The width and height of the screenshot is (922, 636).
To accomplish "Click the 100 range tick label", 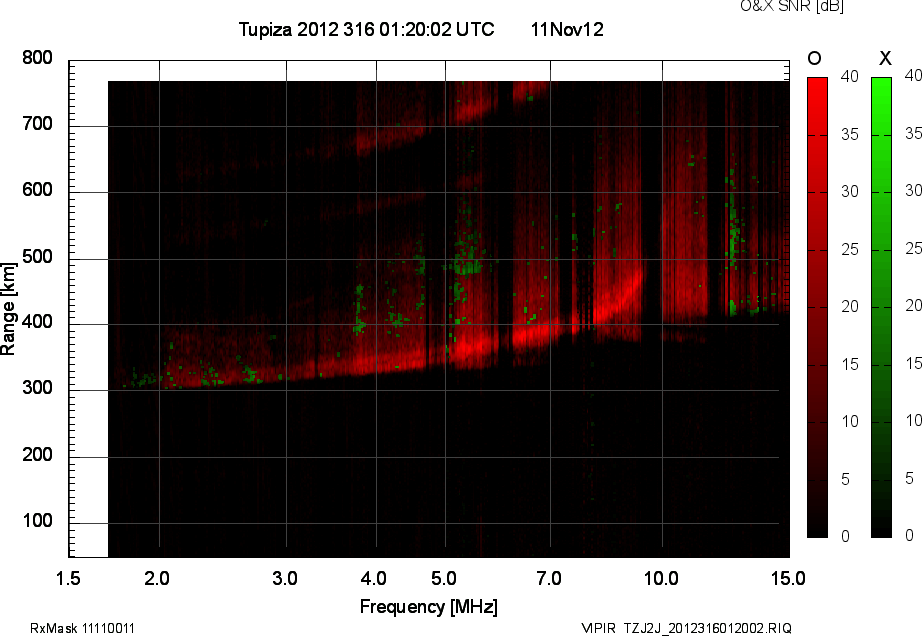I will click(37, 521).
